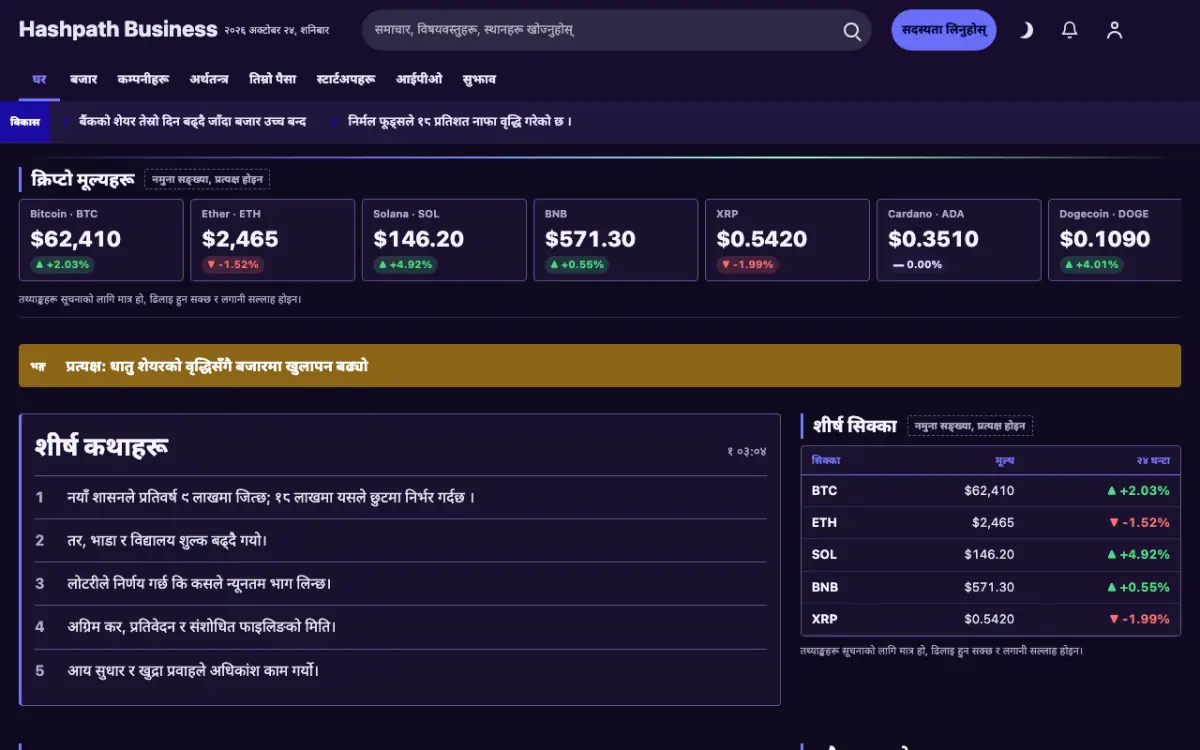1200x750 pixels.
Task: Switch to the बजार tab
Action: 83,79
